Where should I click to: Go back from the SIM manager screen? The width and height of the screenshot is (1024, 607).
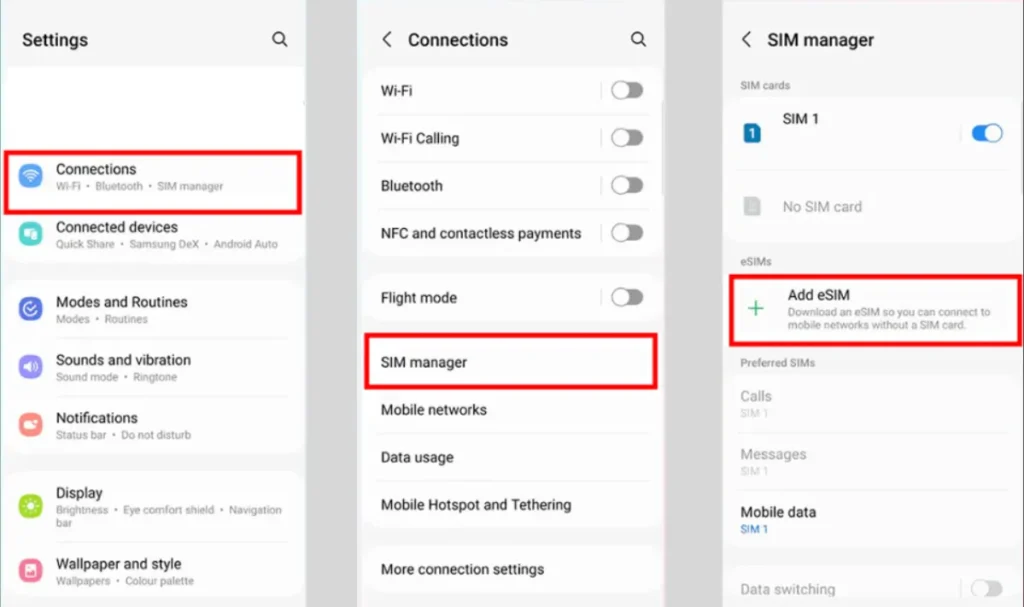[x=746, y=39]
